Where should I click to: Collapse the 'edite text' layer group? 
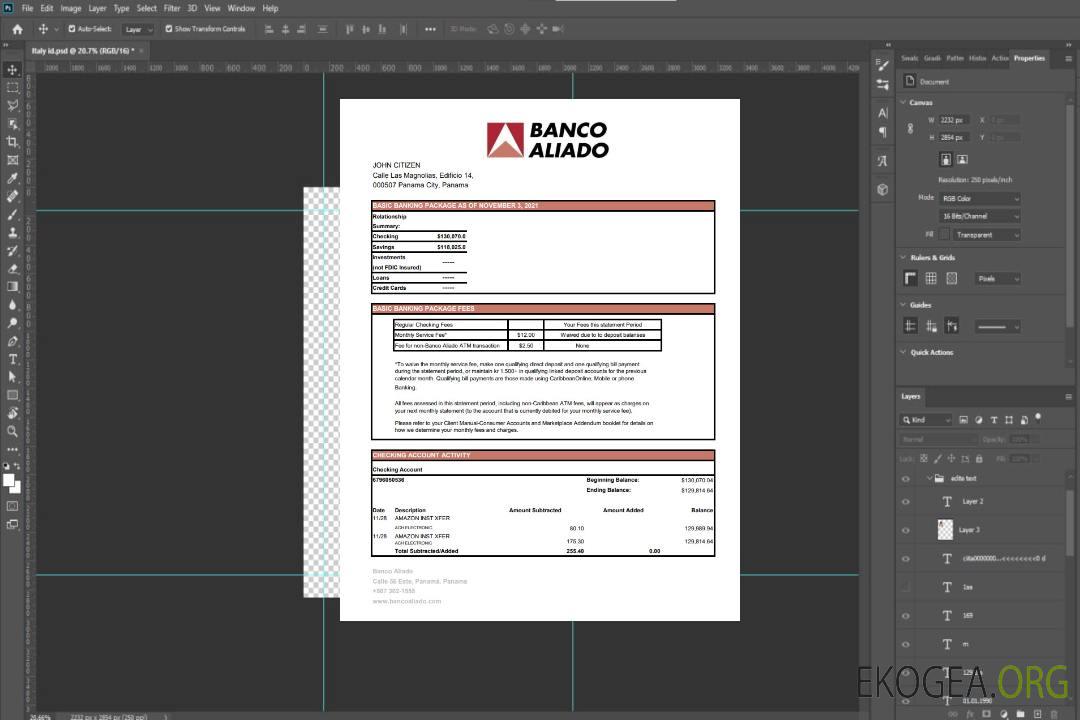(929, 478)
